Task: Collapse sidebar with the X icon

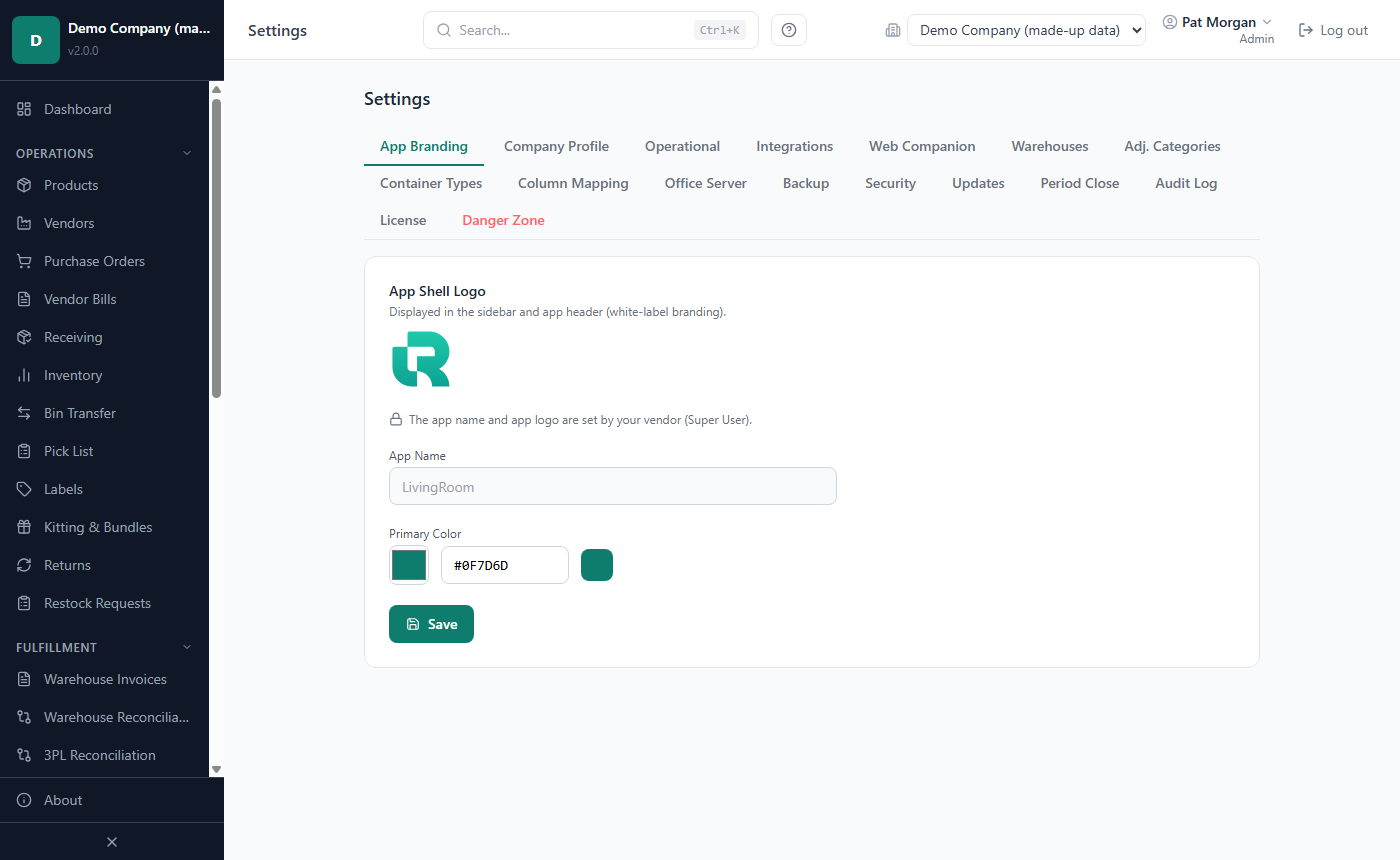Action: pos(112,842)
